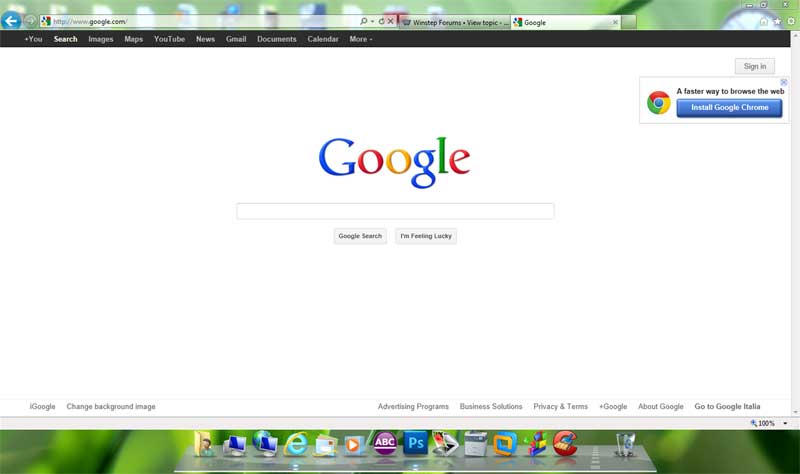
Task: Switch to the Winstep Forums tab
Action: (454, 22)
